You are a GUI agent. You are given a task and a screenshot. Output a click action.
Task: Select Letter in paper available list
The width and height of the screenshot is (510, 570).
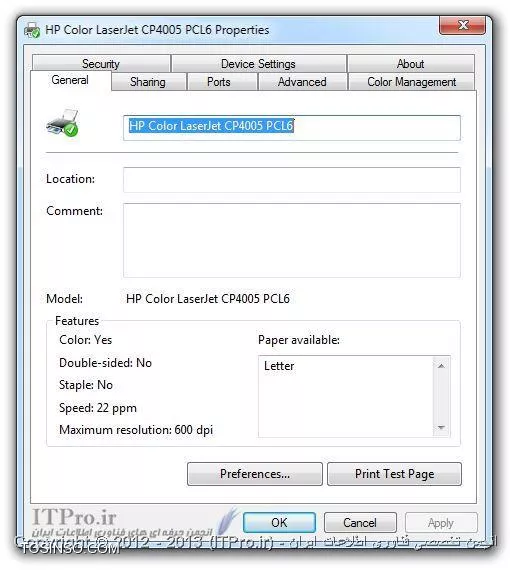[x=279, y=366]
